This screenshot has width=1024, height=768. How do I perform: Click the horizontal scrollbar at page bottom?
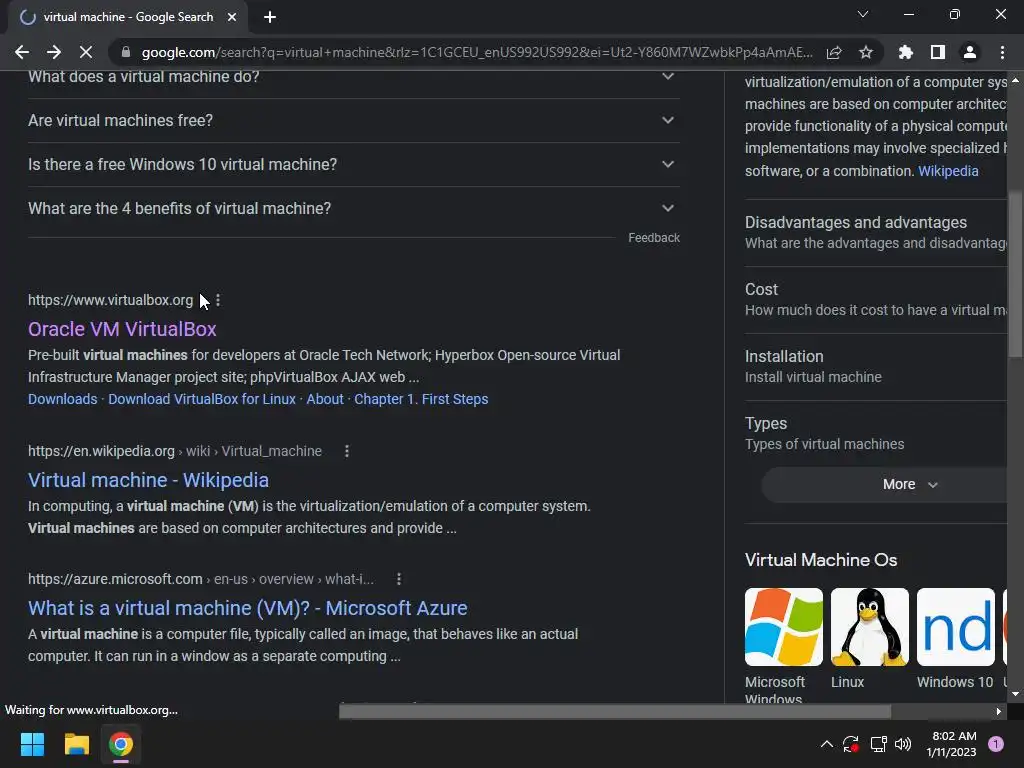coord(615,711)
